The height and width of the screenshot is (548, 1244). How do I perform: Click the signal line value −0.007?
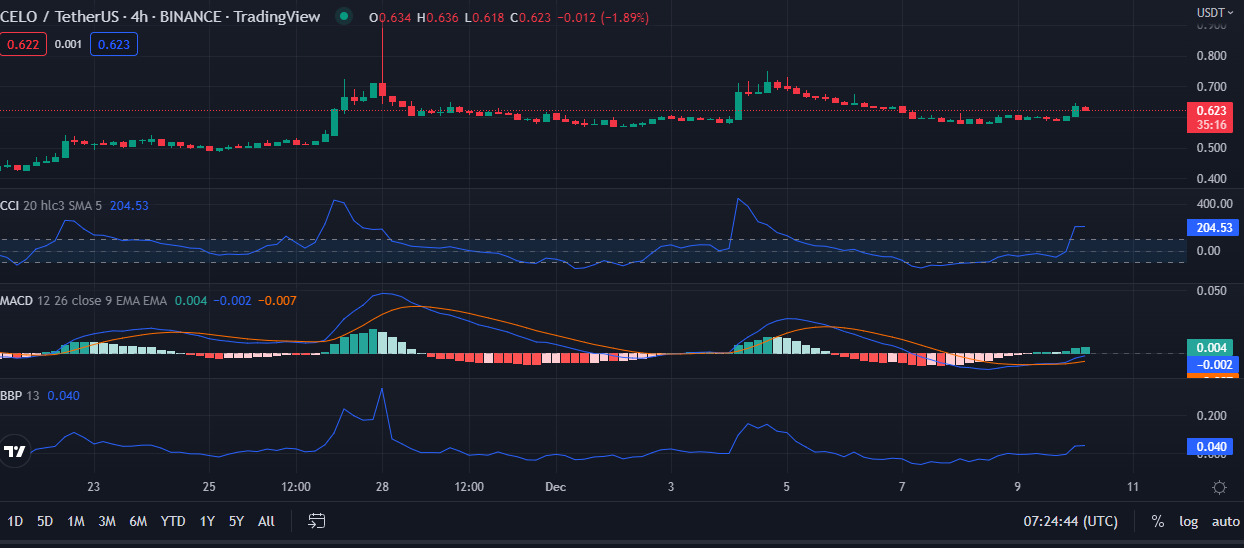point(276,300)
